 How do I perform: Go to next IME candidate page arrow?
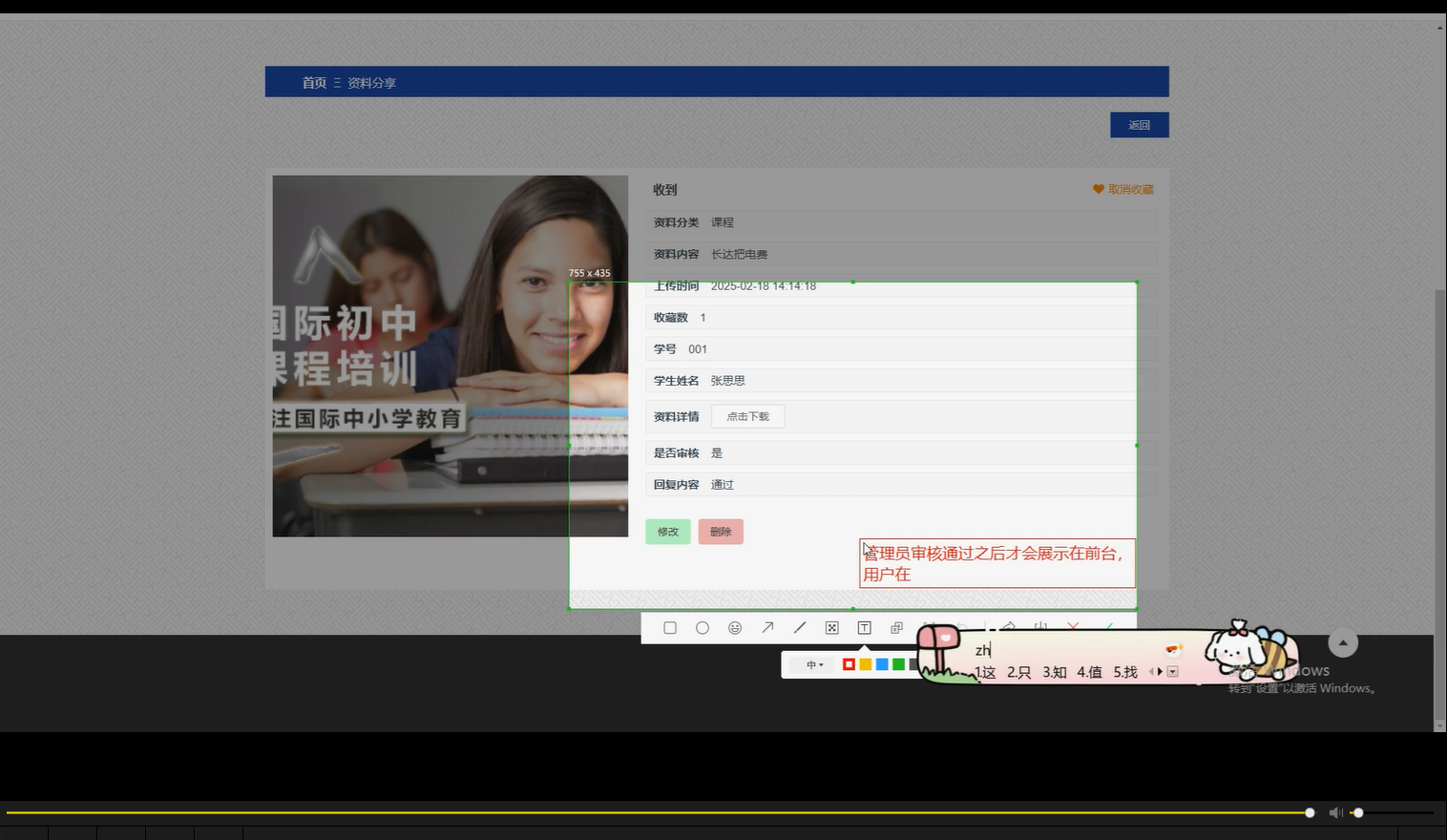[1161, 672]
